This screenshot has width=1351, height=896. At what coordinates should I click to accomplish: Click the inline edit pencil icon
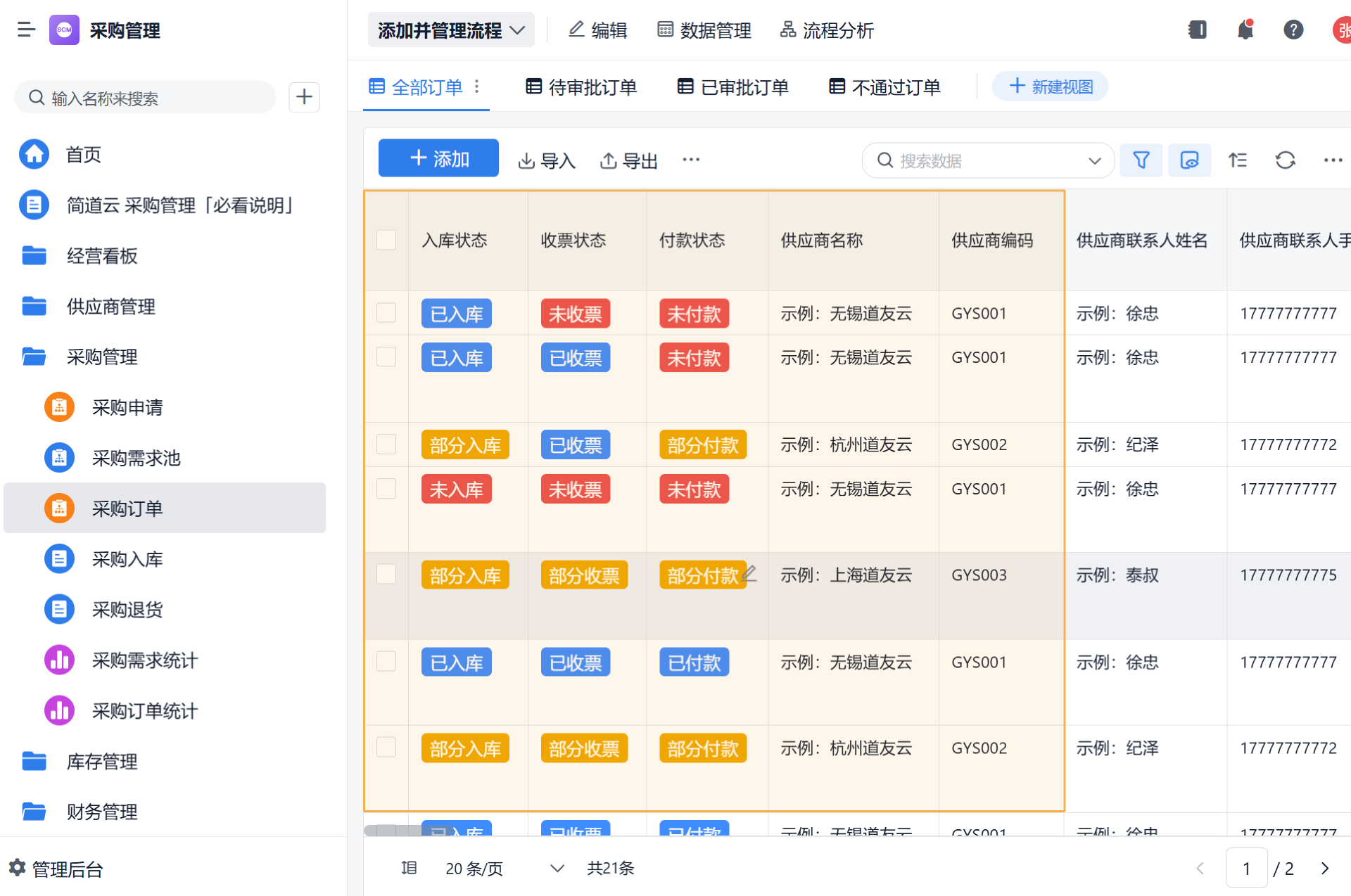749,573
